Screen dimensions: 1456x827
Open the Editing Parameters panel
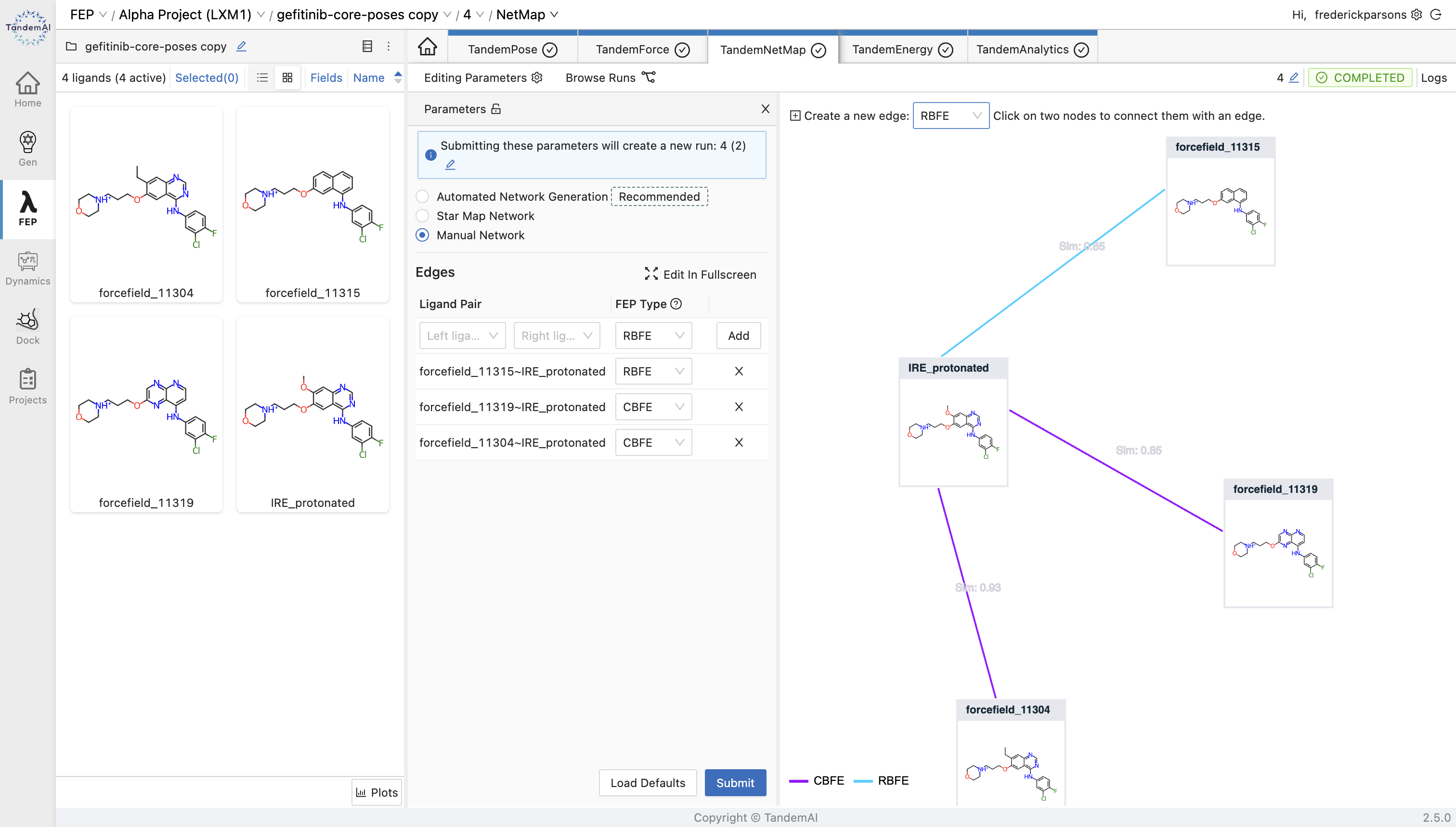(483, 77)
